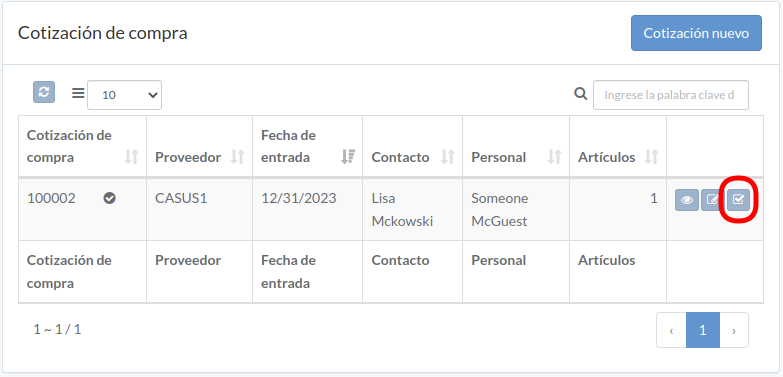
Task: Sort by Cotización de compra column
Action: (x=131, y=157)
